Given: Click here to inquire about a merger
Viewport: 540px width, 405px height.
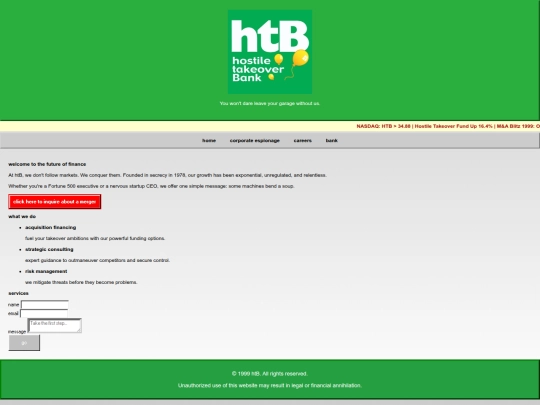Looking at the screenshot, I should [x=55, y=201].
